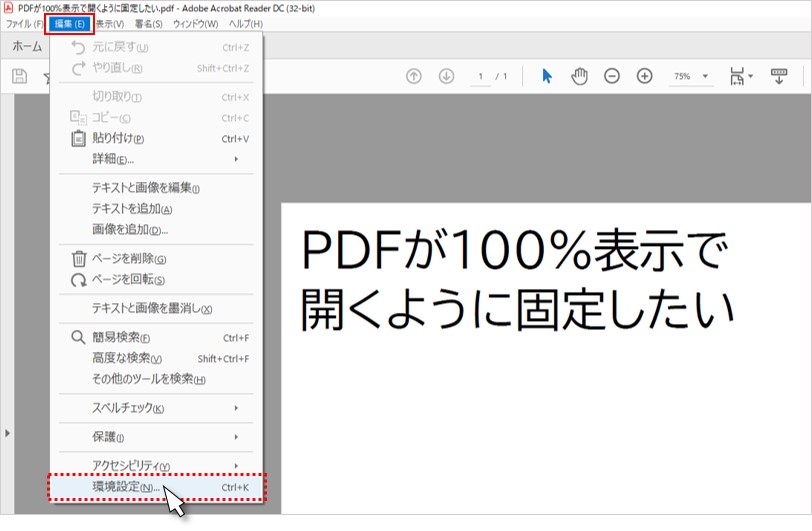Select ページを削除 entry

coord(157,259)
